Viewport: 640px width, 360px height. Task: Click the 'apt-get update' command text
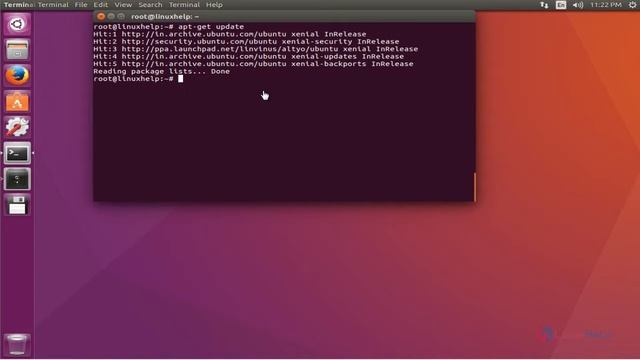point(211,27)
